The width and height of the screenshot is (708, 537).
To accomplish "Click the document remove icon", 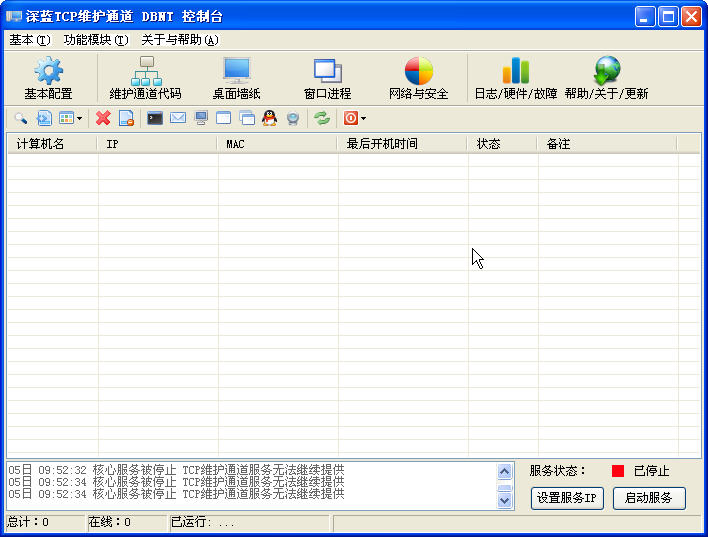I will coord(126,118).
